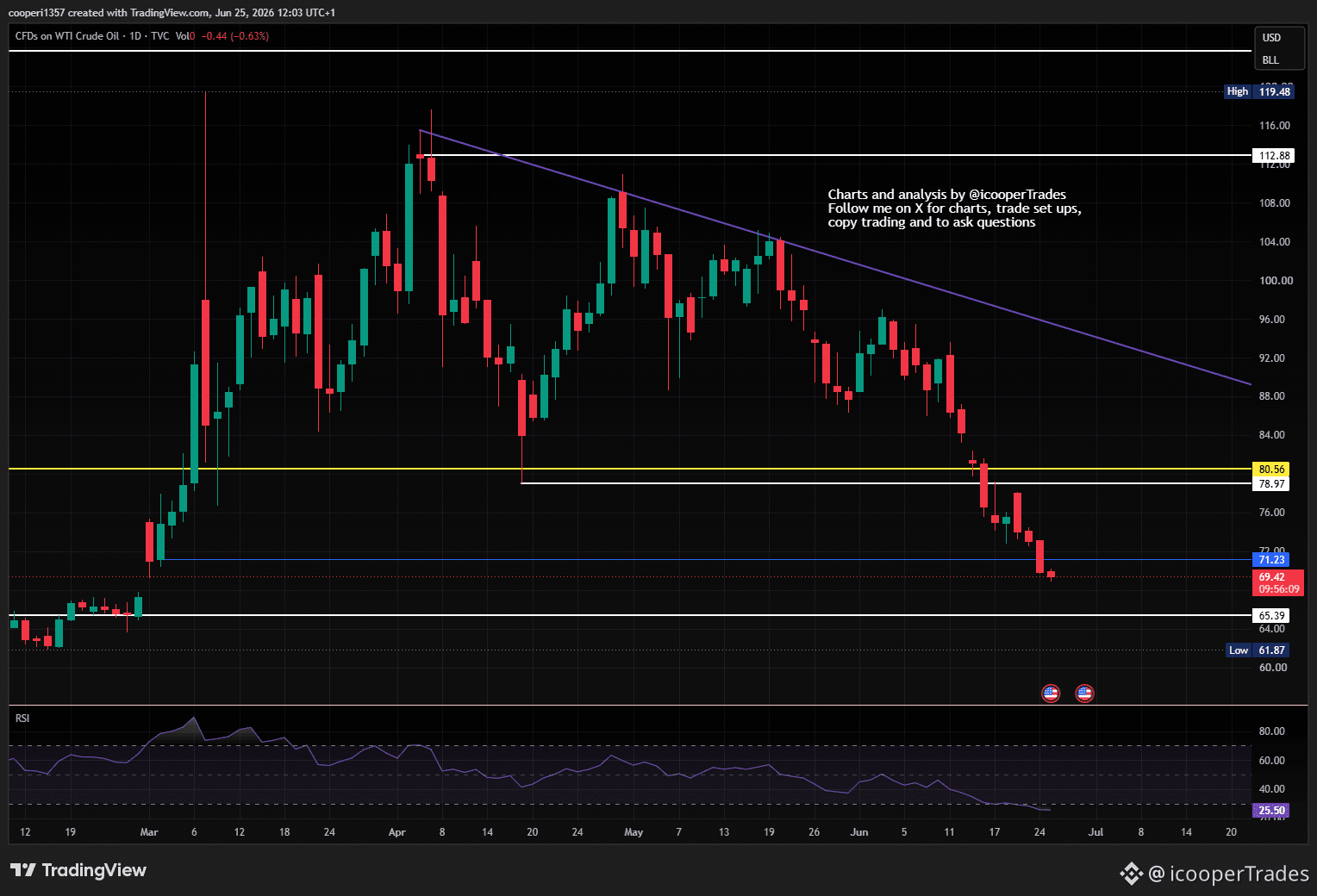
Task: Click the right US flag economic event marker
Action: pos(1084,693)
